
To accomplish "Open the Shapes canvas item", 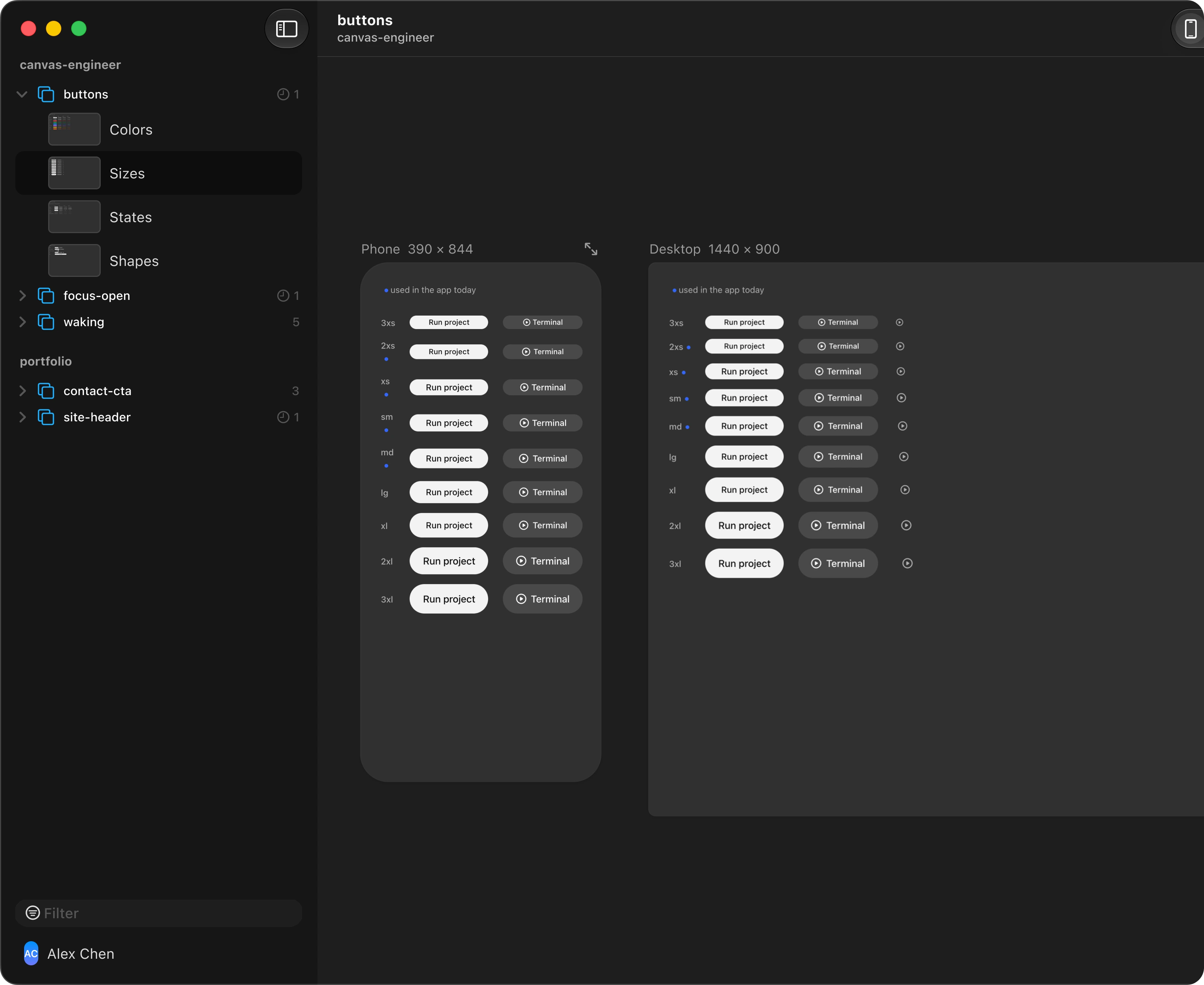I will (x=158, y=260).
